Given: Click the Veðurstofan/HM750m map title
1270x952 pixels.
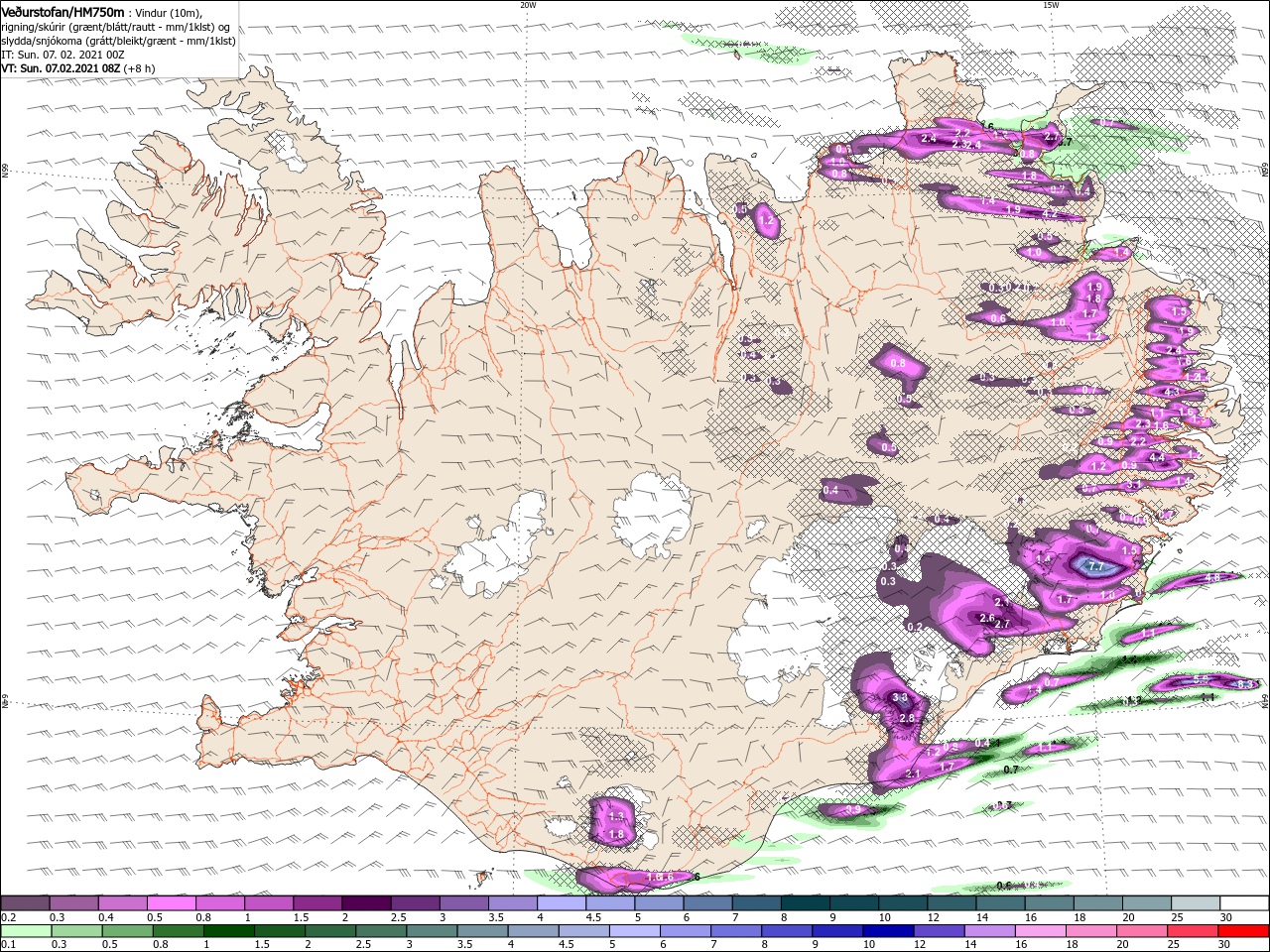Looking at the screenshot, I should pyautogui.click(x=63, y=12).
